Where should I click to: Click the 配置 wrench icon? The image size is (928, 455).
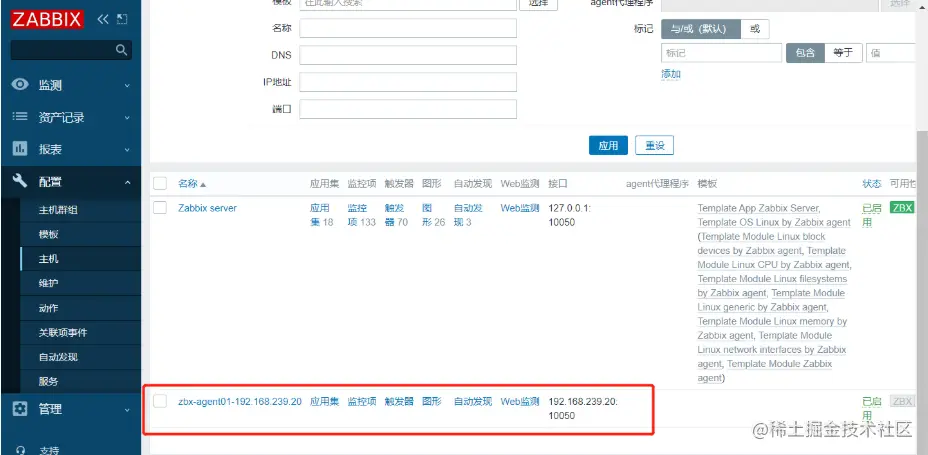(20, 181)
